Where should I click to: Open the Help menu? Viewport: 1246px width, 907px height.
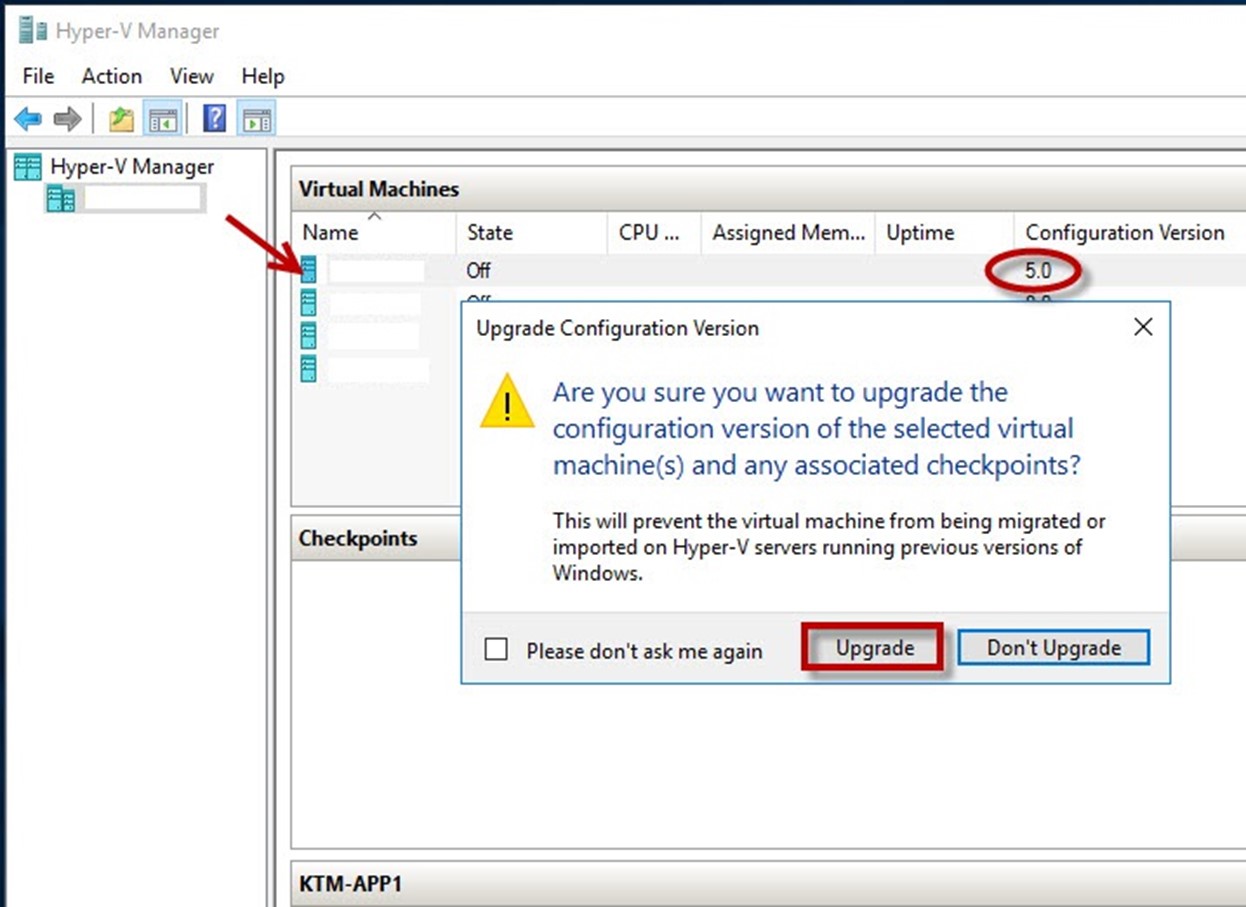[263, 76]
